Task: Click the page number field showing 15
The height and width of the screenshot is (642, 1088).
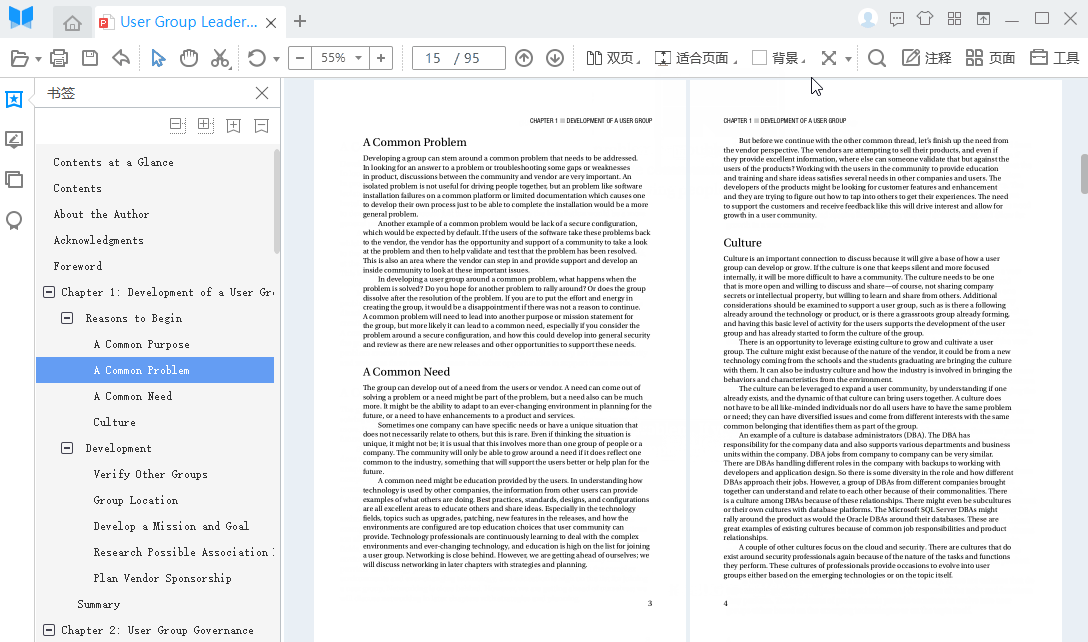Action: click(x=433, y=58)
